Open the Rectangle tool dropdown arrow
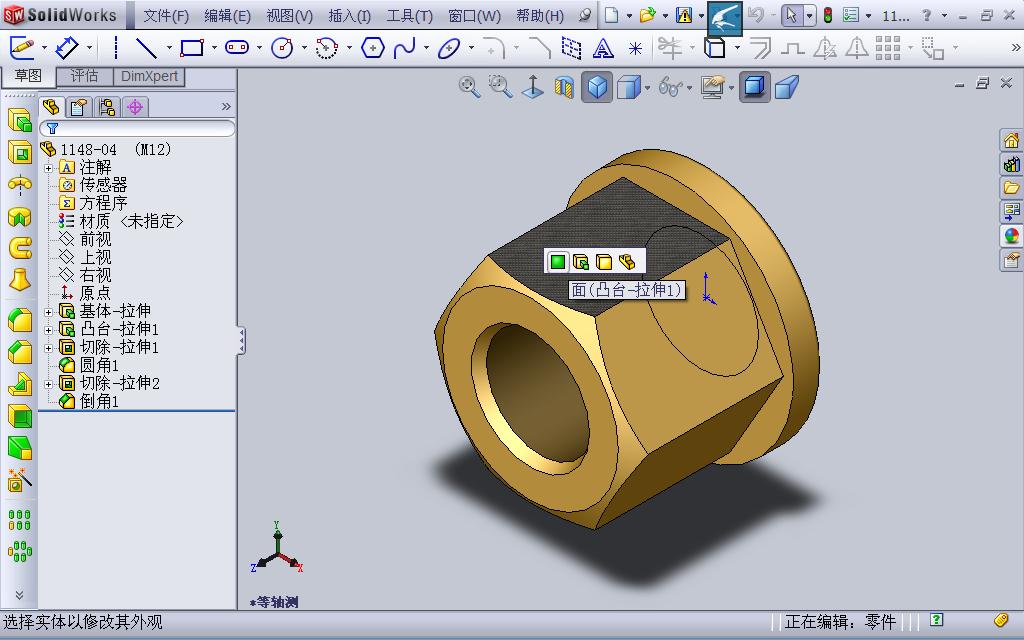Viewport: 1024px width, 640px height. 214,48
